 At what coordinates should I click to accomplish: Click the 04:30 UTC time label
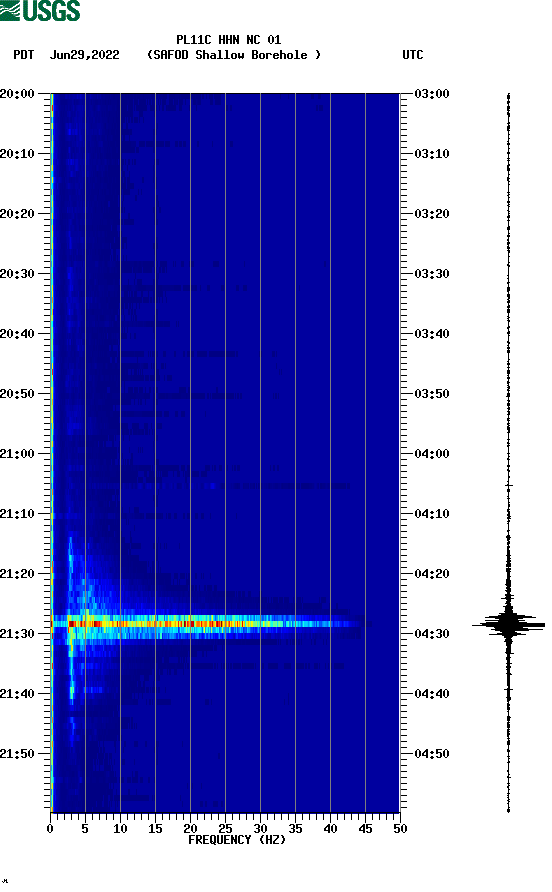432,634
